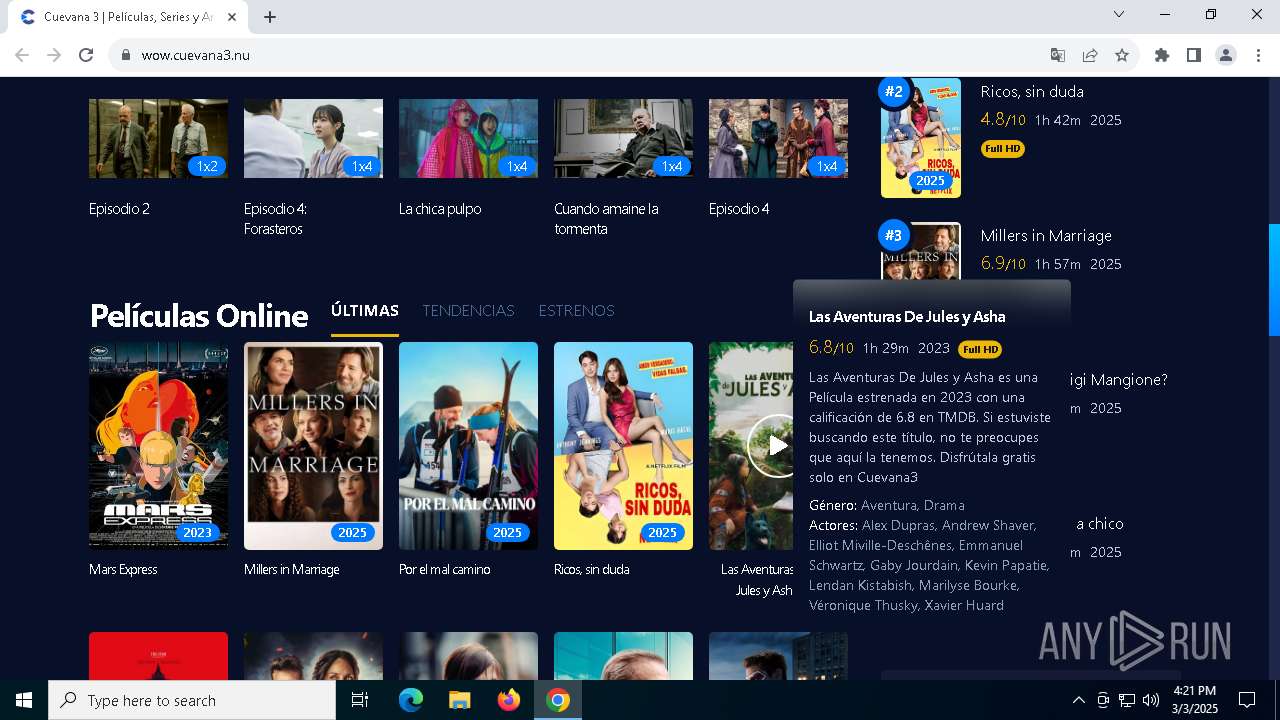The image size is (1280, 720).
Task: Open the Millers in Marriage poster
Action: (x=313, y=446)
